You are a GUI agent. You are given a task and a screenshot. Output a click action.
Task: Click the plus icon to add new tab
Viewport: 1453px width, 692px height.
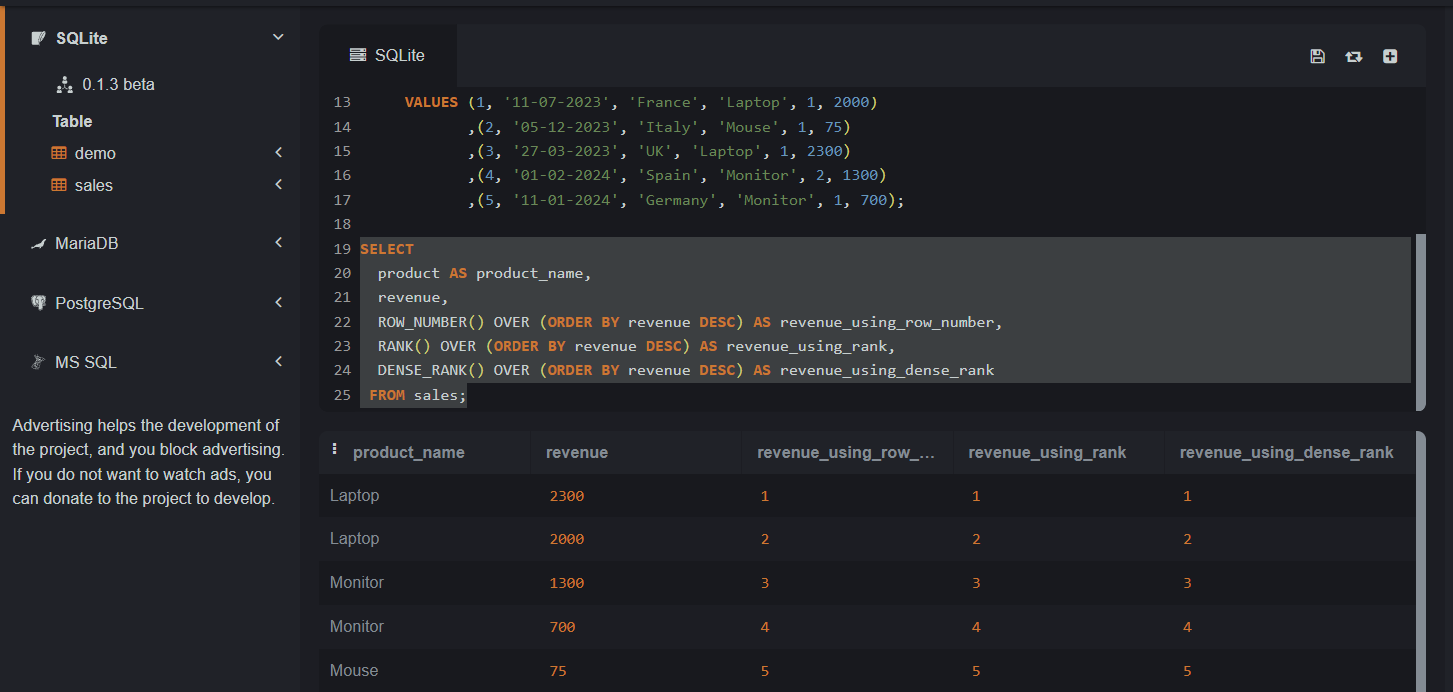pos(1390,56)
